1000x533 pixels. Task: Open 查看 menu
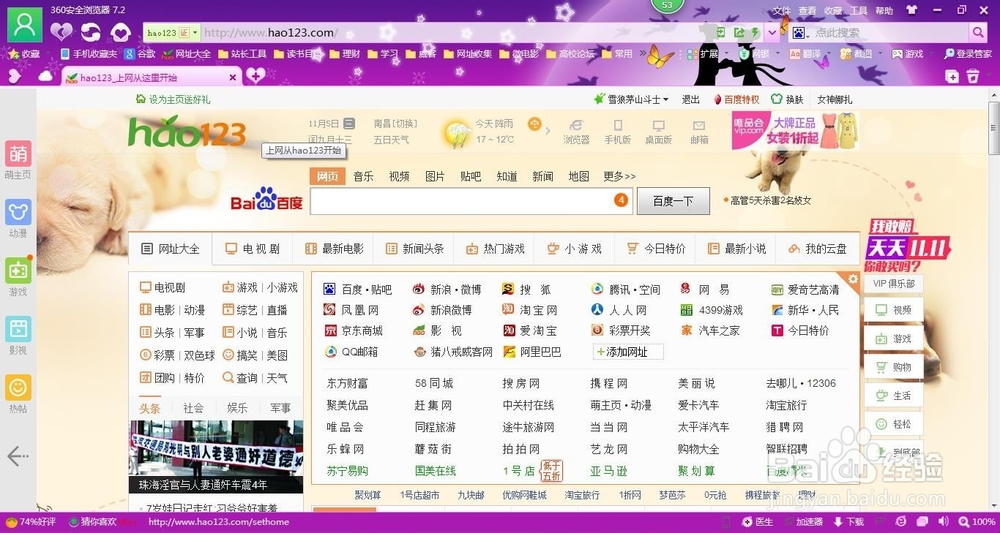(x=807, y=10)
